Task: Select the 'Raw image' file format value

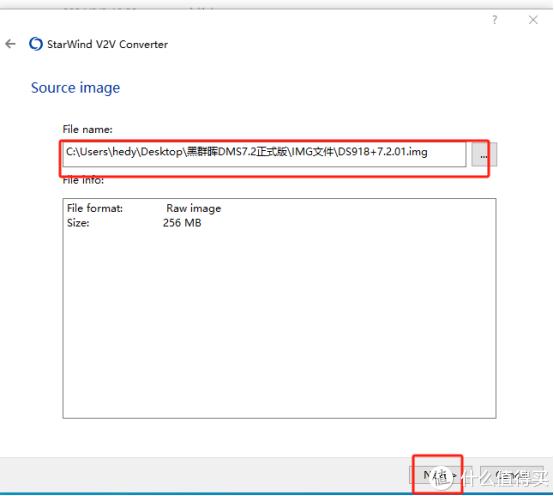Action: pyautogui.click(x=194, y=208)
